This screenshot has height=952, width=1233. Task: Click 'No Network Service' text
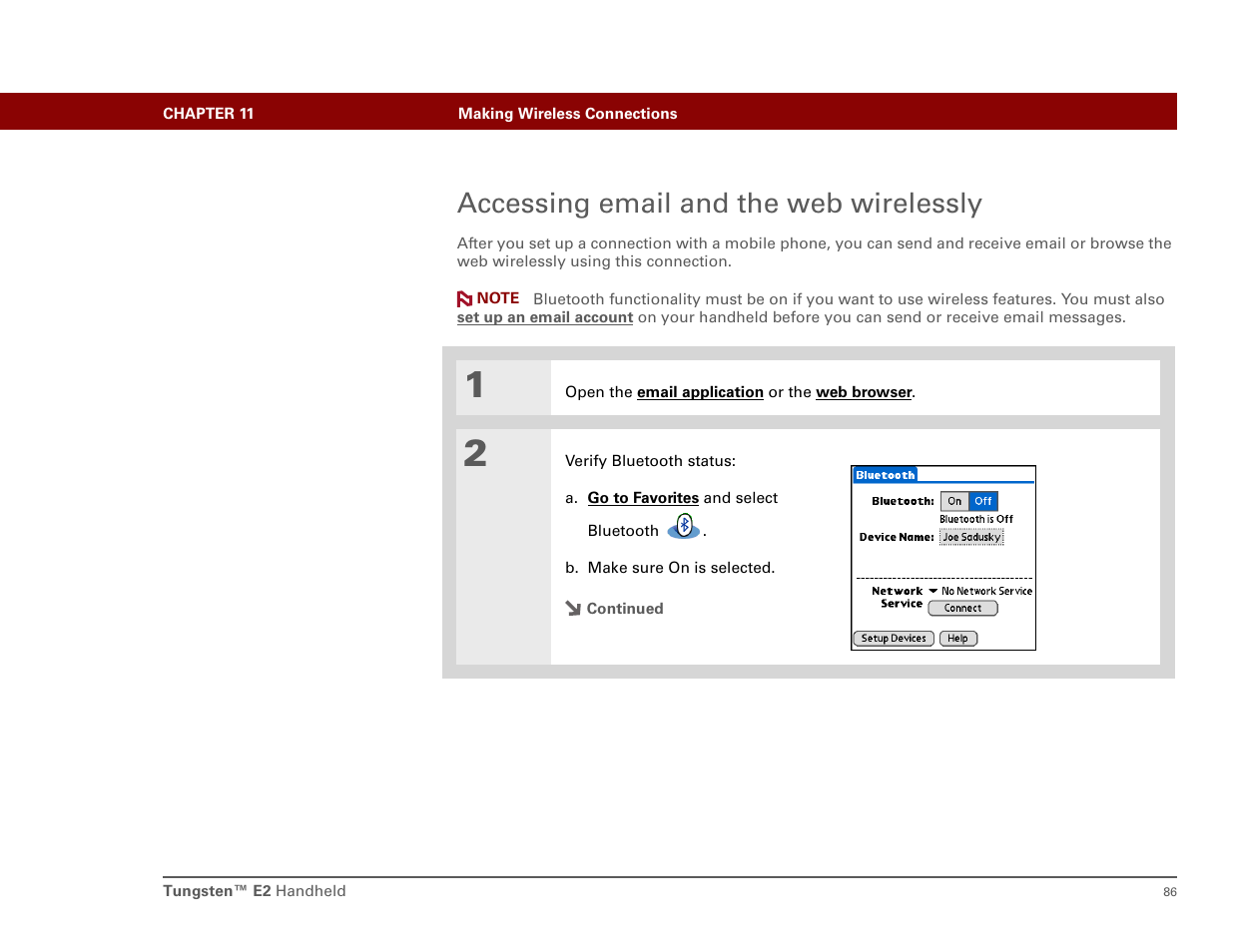986,591
